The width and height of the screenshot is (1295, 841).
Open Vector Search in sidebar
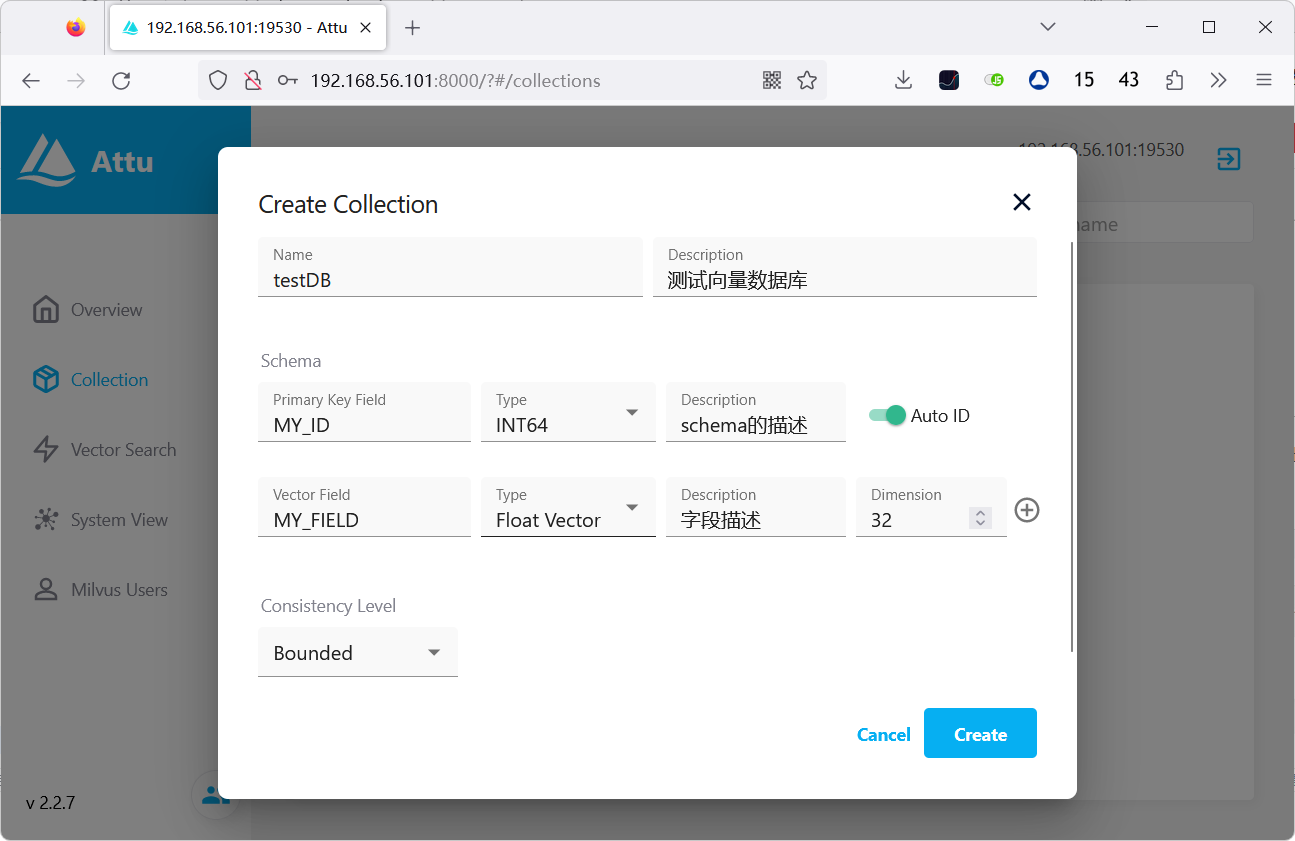pos(123,450)
